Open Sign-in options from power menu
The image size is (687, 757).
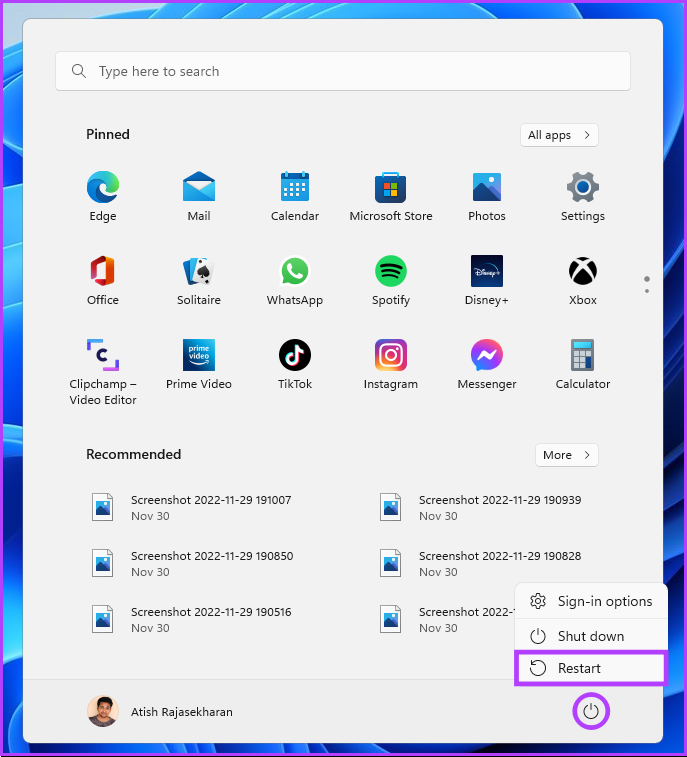591,601
